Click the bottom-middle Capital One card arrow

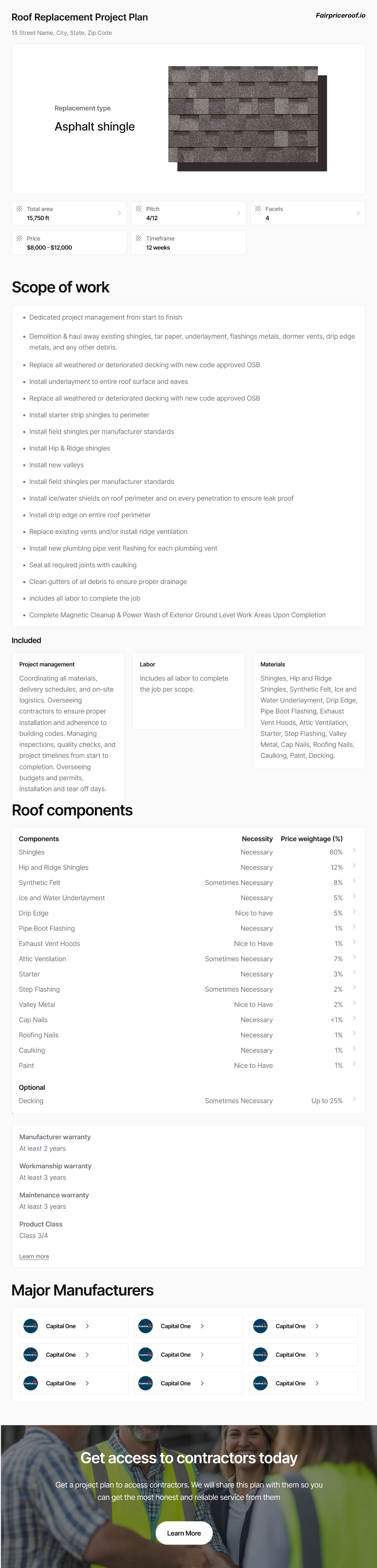(x=202, y=1383)
